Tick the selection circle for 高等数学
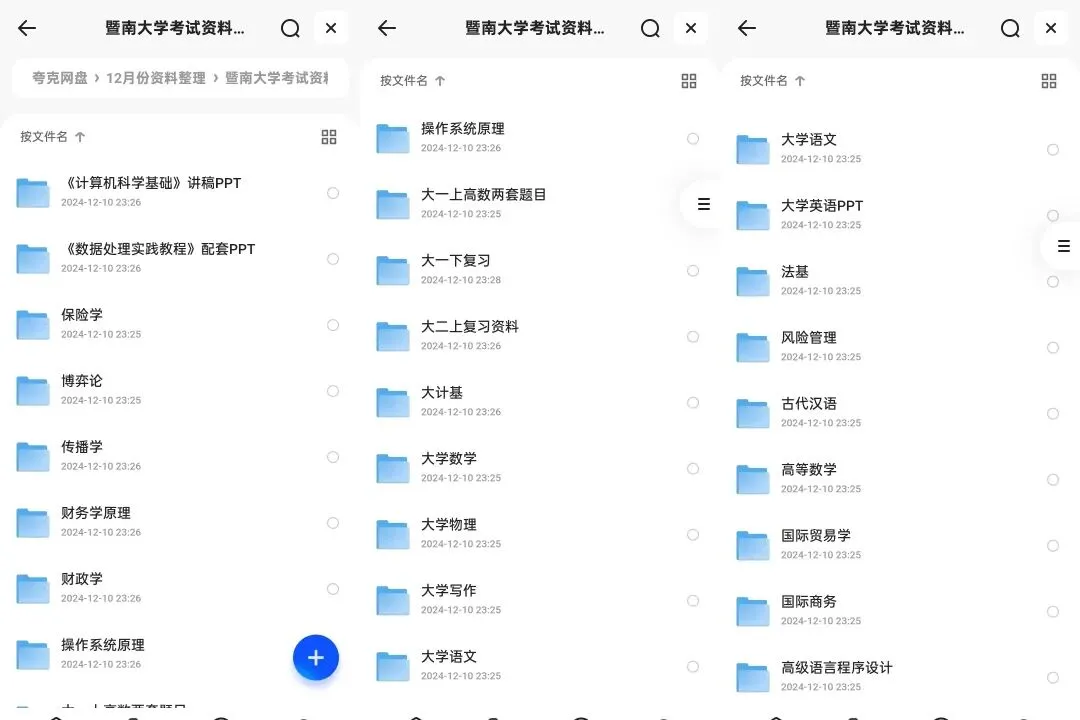 click(1052, 480)
